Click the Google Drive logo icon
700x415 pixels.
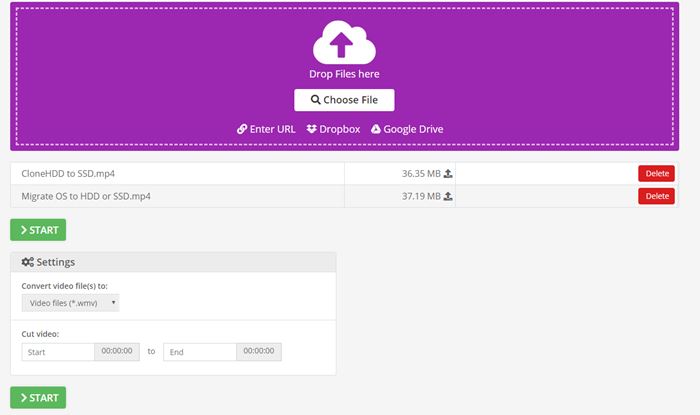(376, 129)
